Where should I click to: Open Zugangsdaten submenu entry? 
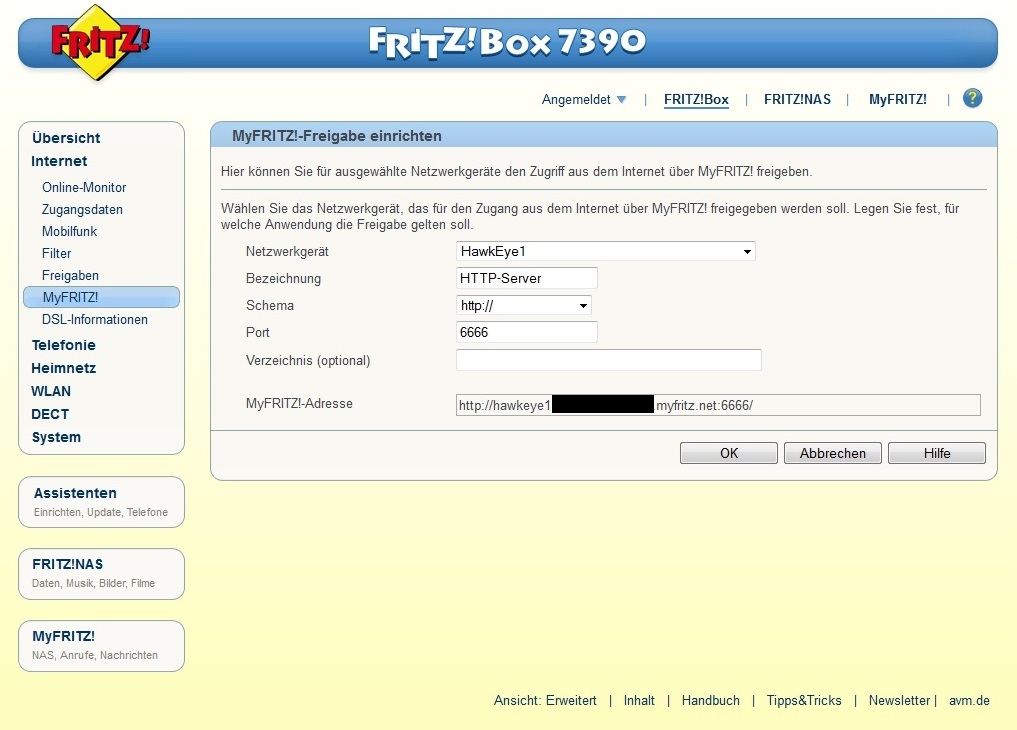click(82, 209)
